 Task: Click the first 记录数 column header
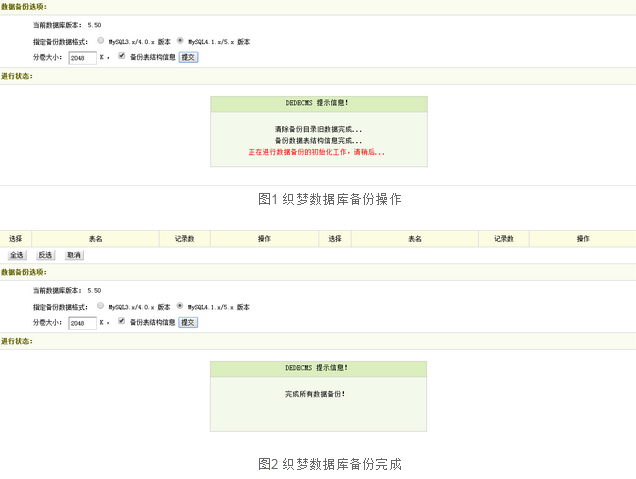pos(184,239)
